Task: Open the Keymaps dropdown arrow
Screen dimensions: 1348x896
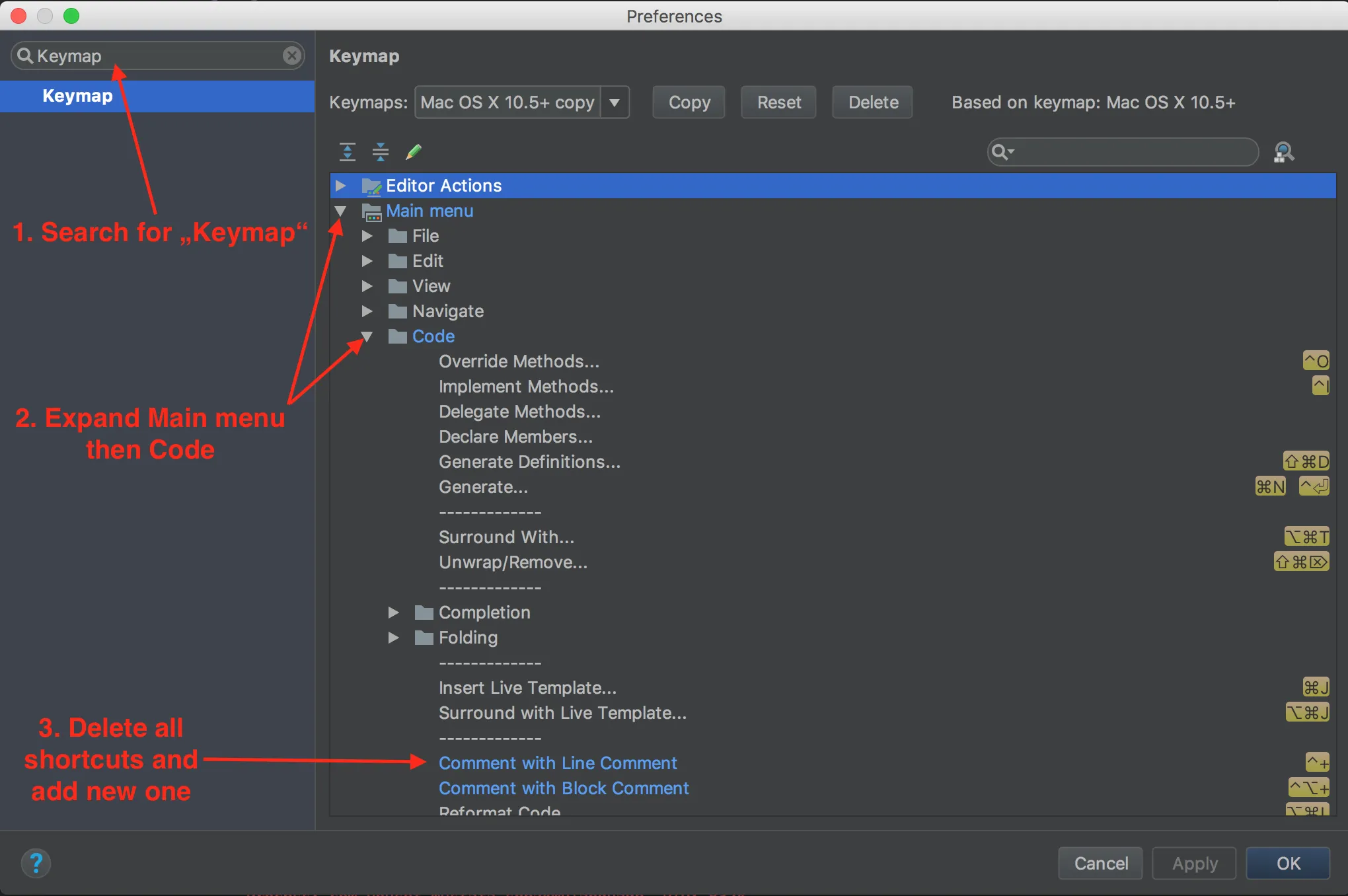Action: click(615, 102)
